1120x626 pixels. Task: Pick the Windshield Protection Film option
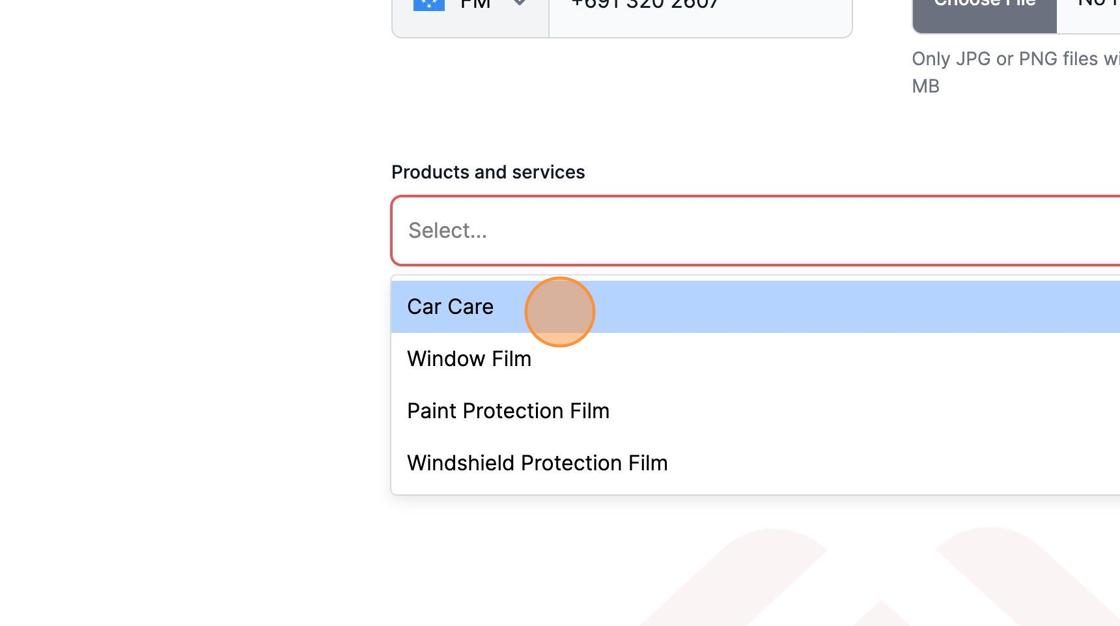click(756, 463)
